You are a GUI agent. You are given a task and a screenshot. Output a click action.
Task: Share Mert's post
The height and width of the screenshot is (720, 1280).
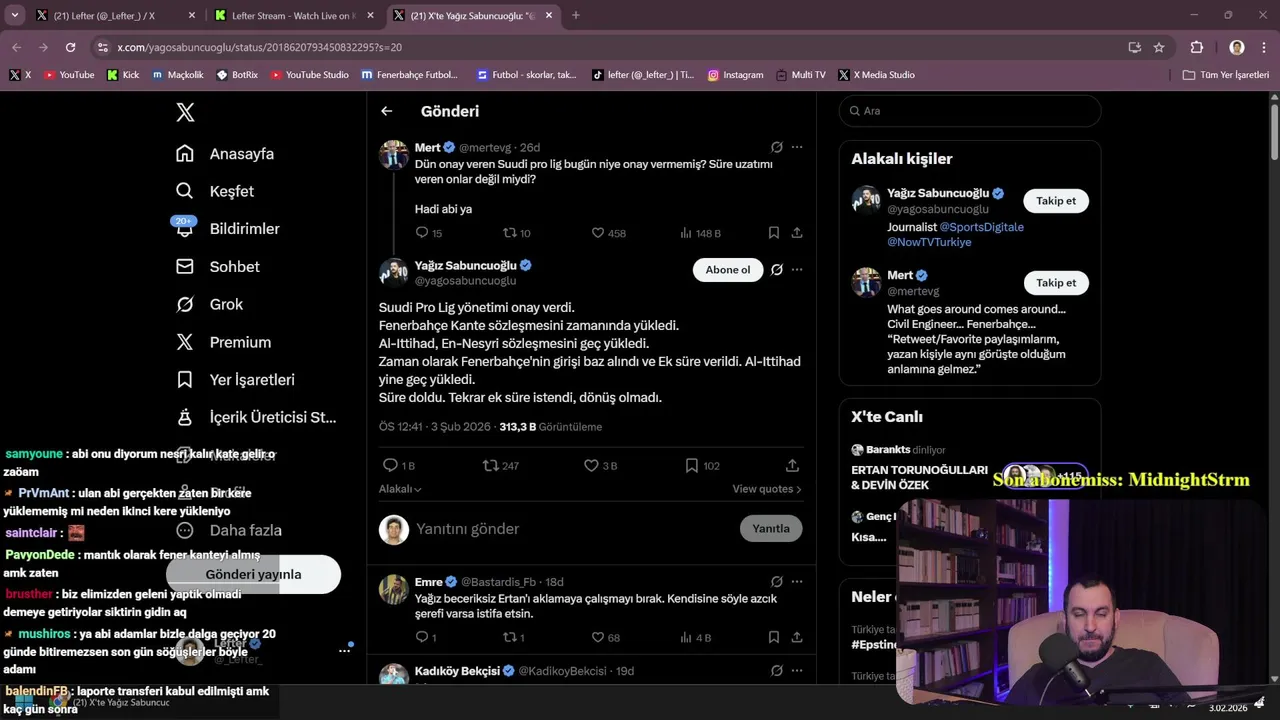[x=797, y=233]
